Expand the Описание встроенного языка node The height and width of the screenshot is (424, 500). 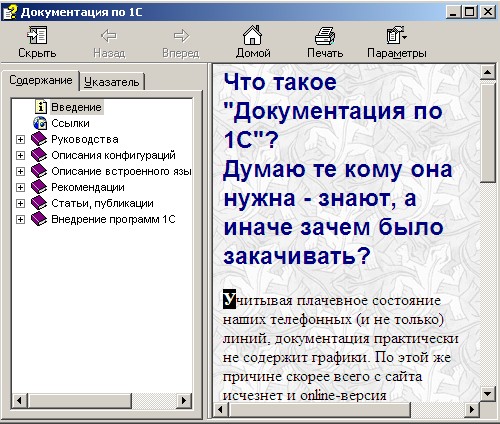[20, 171]
